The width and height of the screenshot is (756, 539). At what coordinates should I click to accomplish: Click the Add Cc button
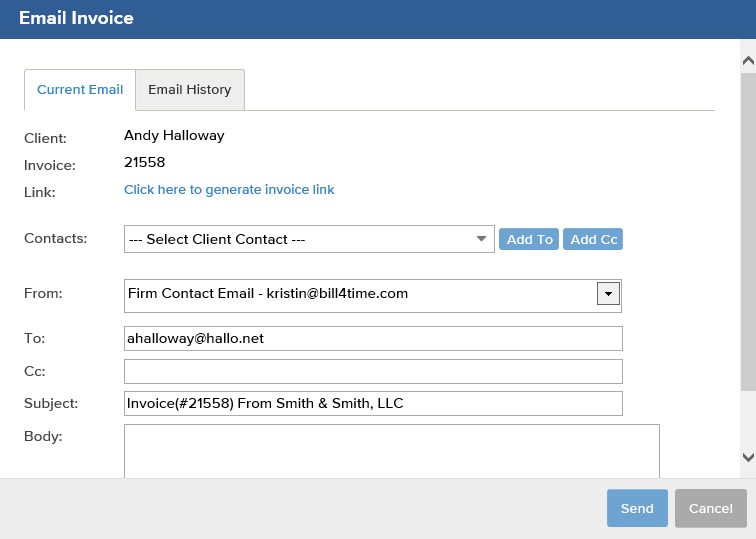point(593,239)
